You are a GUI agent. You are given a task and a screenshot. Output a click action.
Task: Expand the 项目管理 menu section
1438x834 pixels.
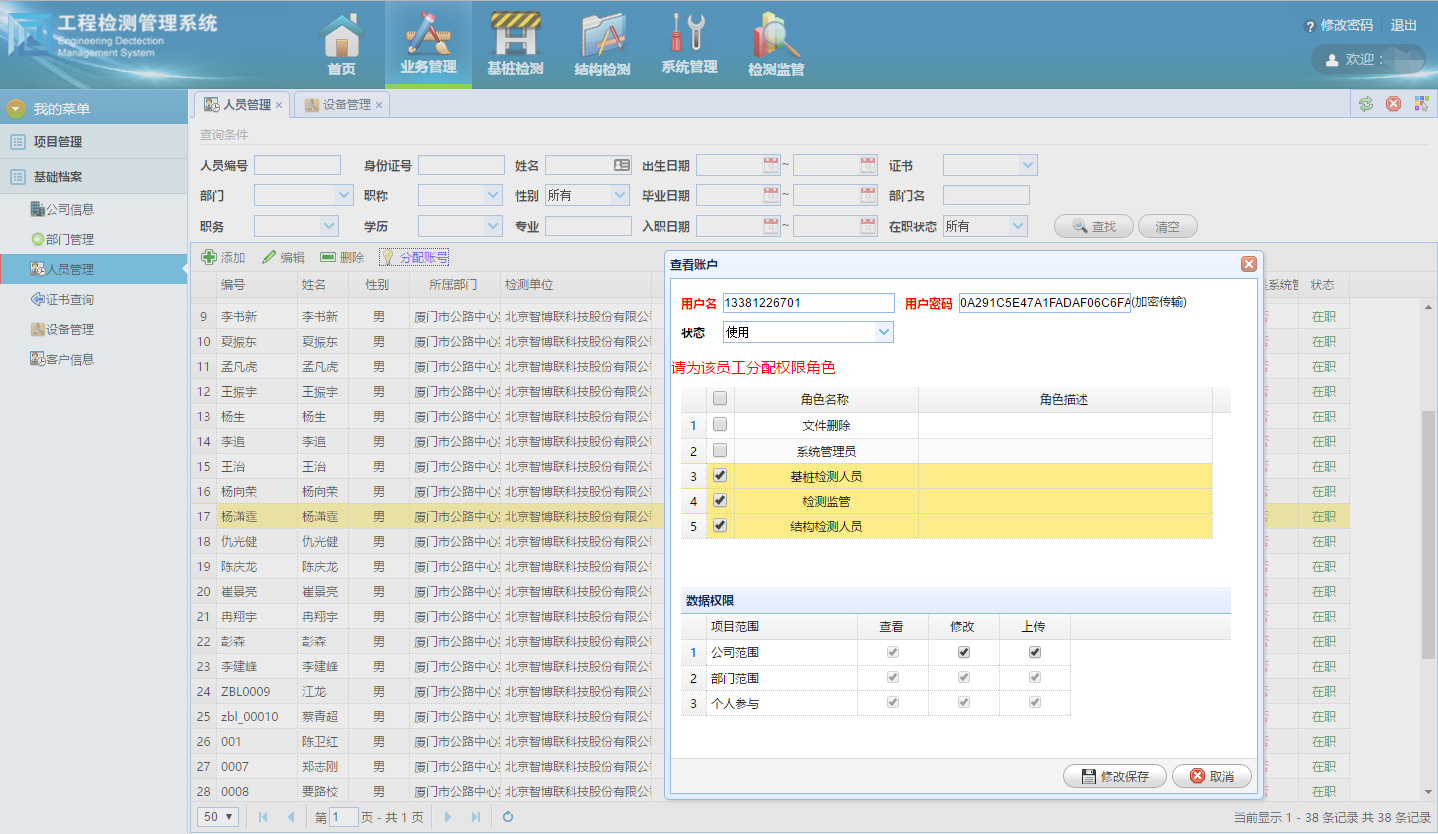(x=94, y=142)
